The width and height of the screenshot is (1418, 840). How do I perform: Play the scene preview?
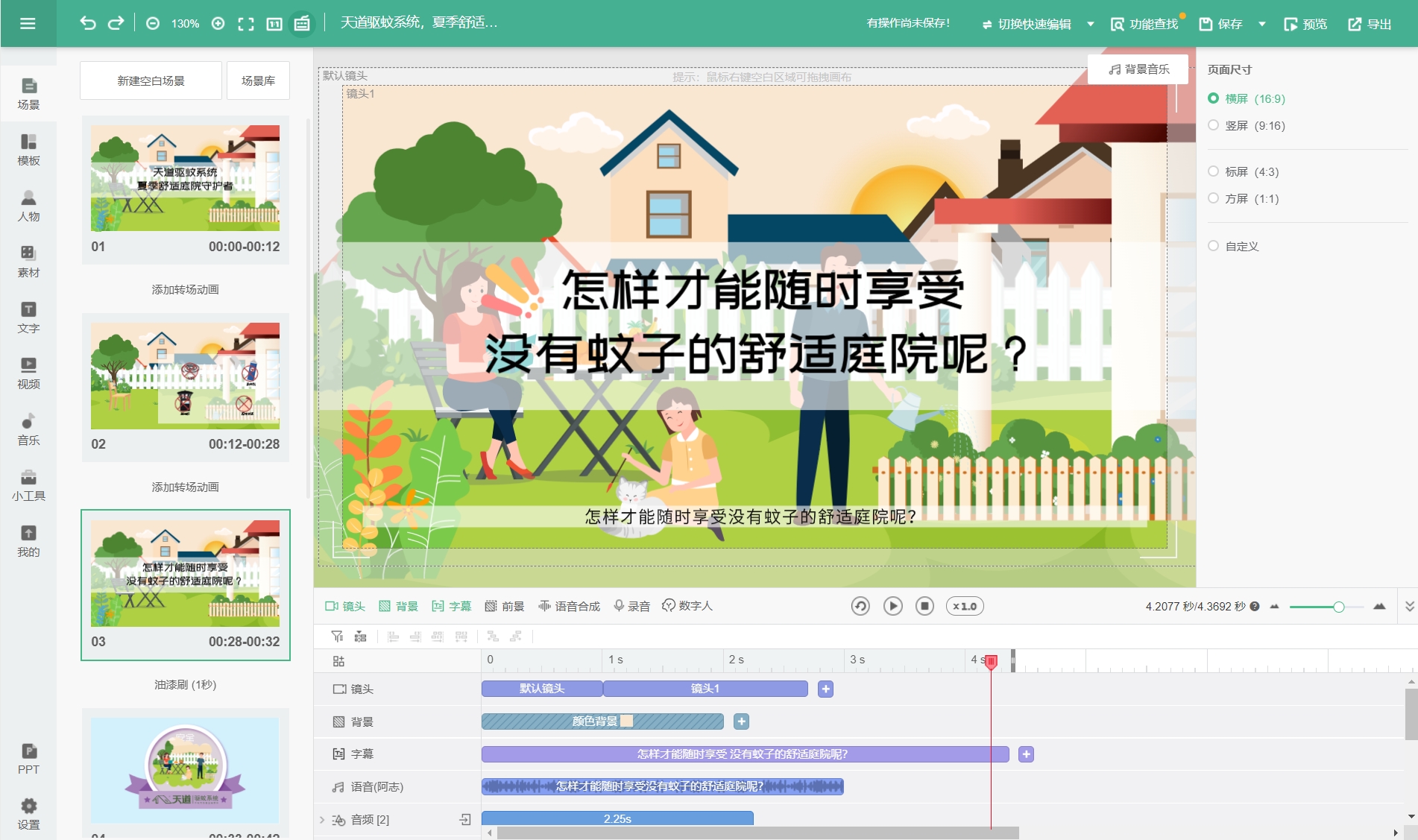[x=892, y=606]
